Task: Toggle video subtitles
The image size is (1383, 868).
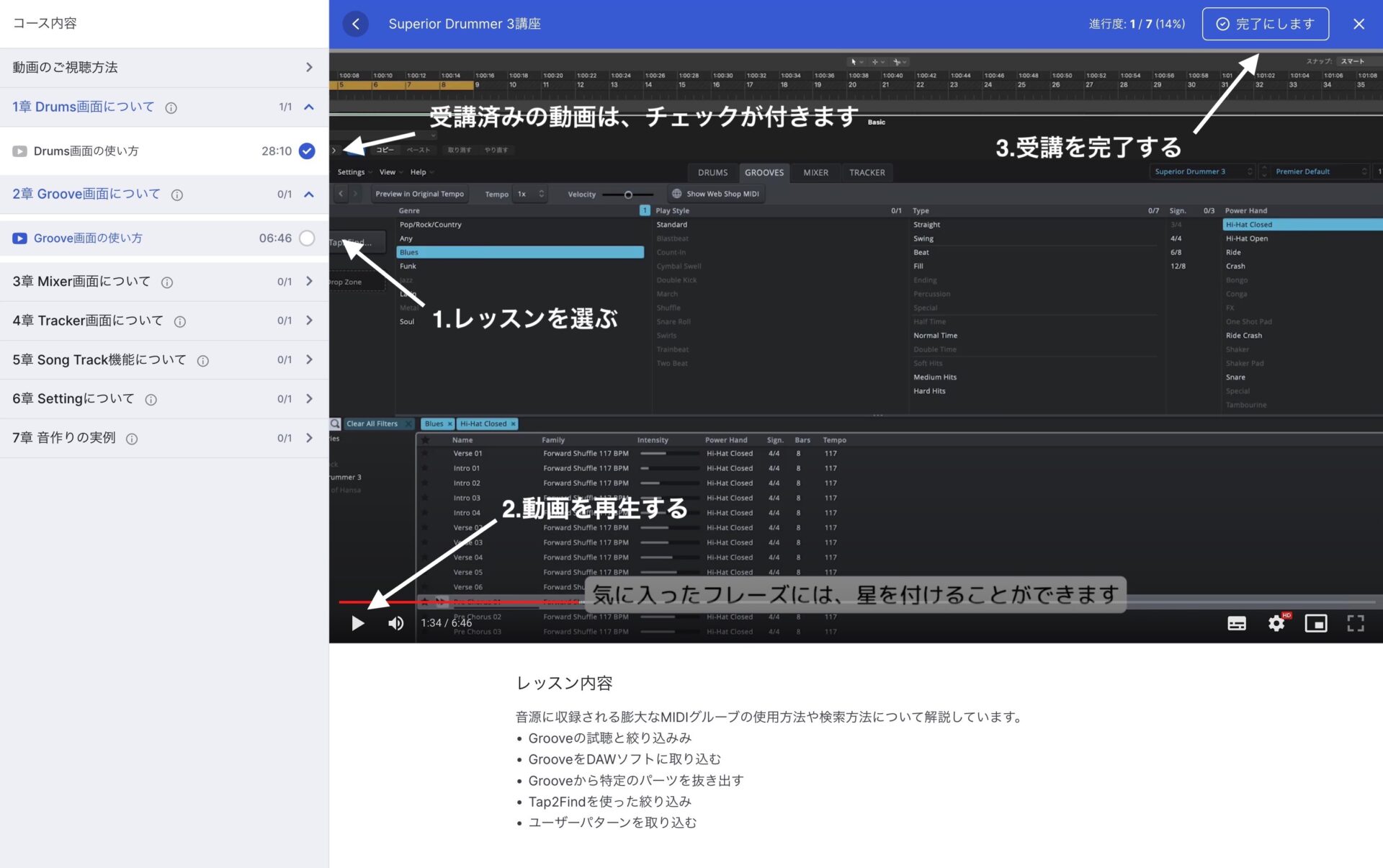Action: 1236,623
